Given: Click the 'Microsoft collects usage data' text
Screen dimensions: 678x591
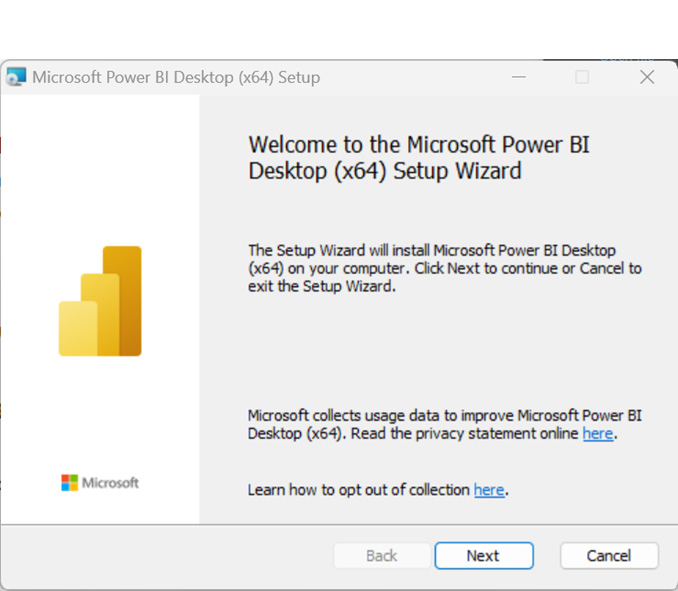Looking at the screenshot, I should tap(445, 425).
